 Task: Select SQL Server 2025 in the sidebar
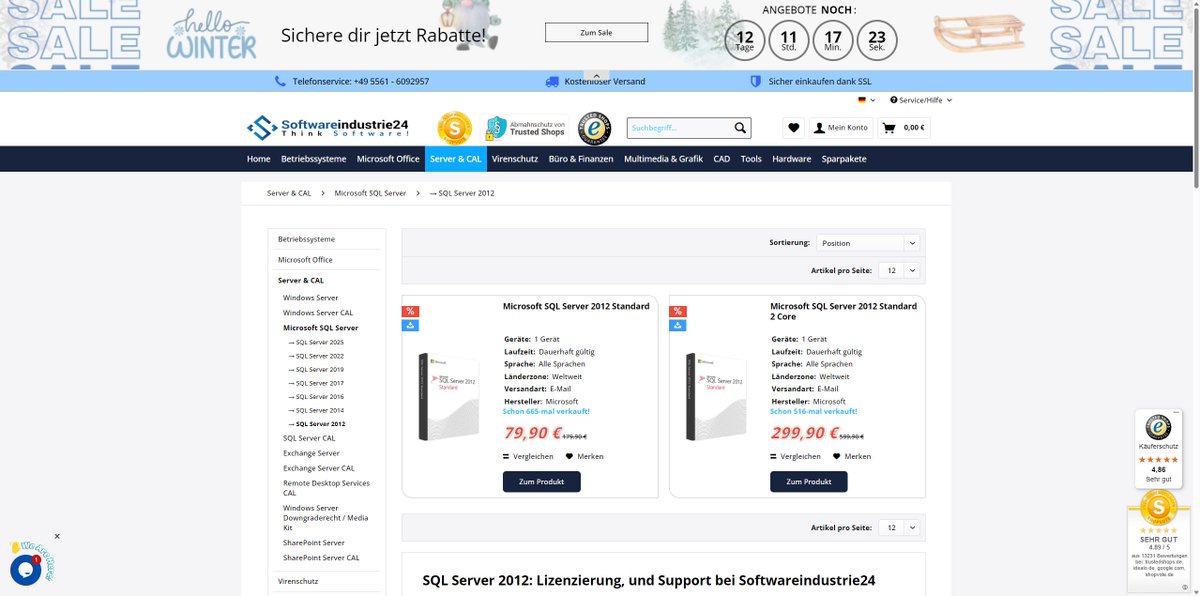(x=316, y=342)
